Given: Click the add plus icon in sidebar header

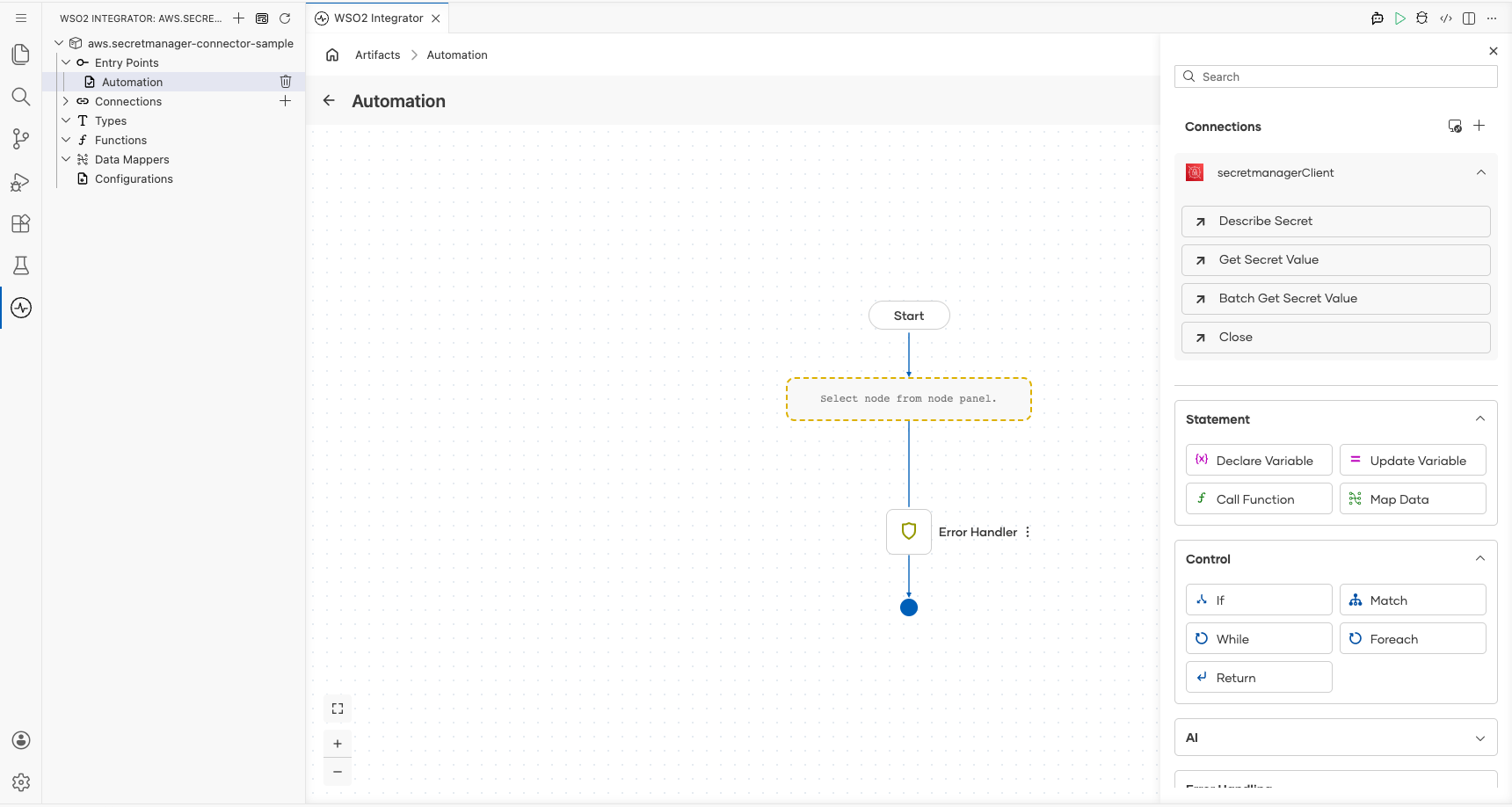Looking at the screenshot, I should pyautogui.click(x=238, y=18).
